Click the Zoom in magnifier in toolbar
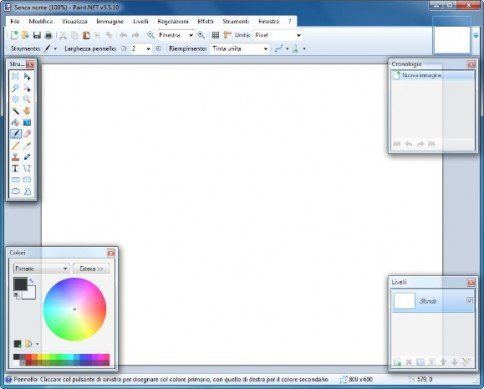This screenshot has width=484, height=389. [201, 35]
